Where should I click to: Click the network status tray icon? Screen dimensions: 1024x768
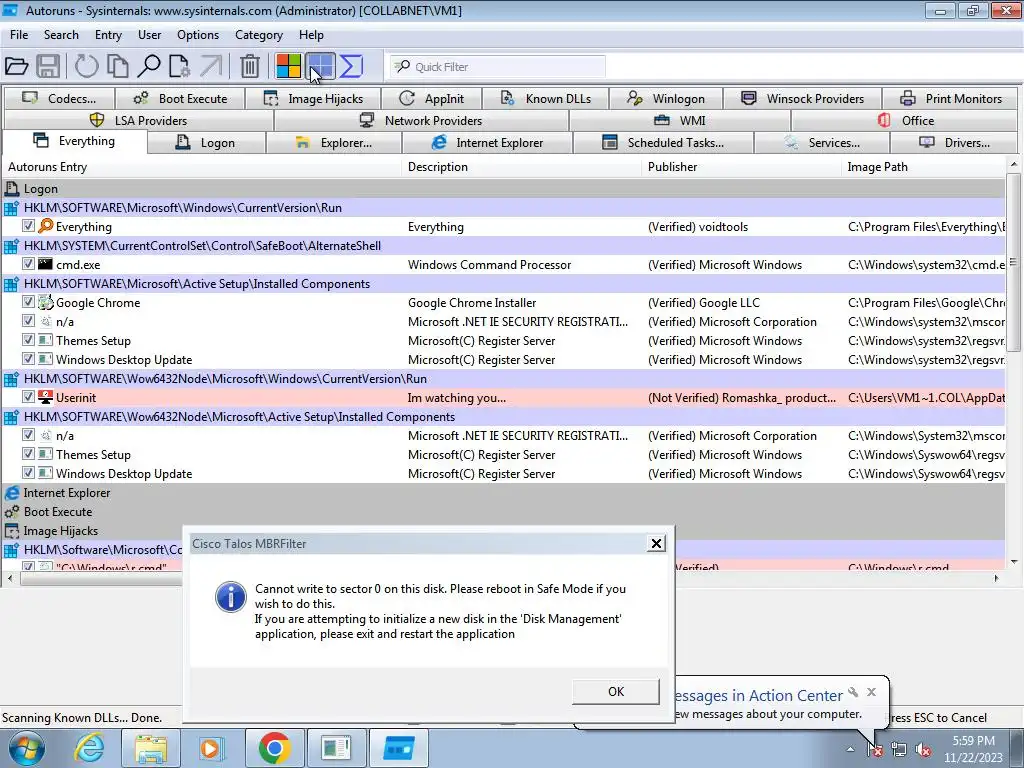899,750
